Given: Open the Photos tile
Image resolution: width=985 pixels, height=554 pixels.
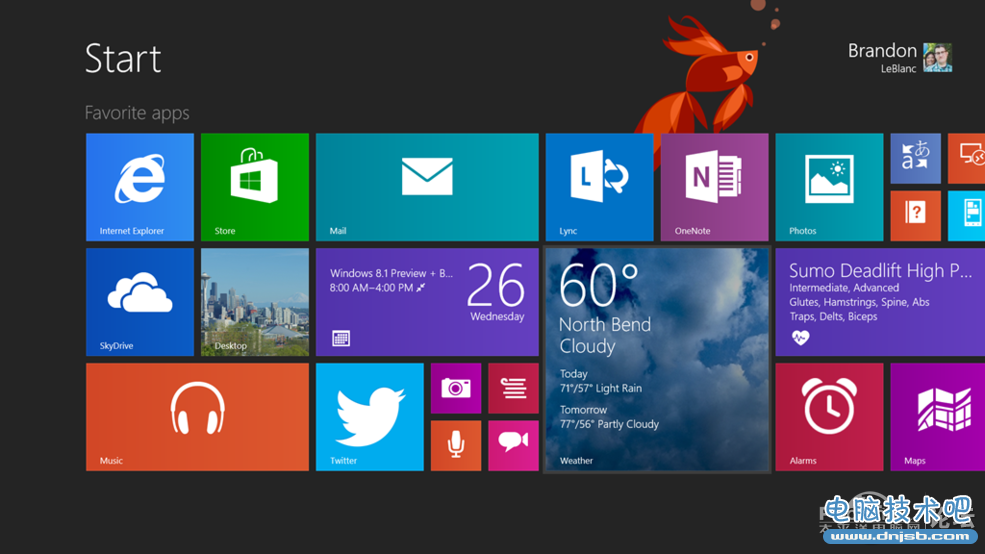Looking at the screenshot, I should pos(829,187).
